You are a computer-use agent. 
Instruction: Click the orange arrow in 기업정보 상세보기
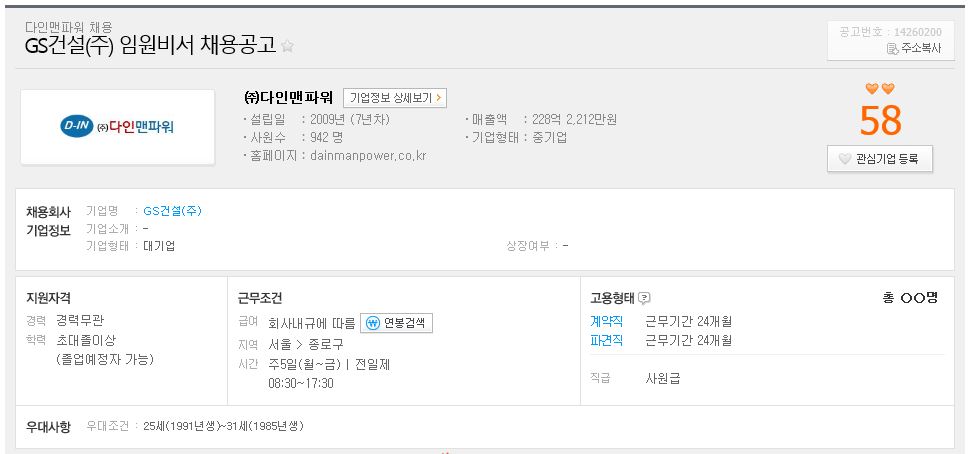pyautogui.click(x=438, y=98)
